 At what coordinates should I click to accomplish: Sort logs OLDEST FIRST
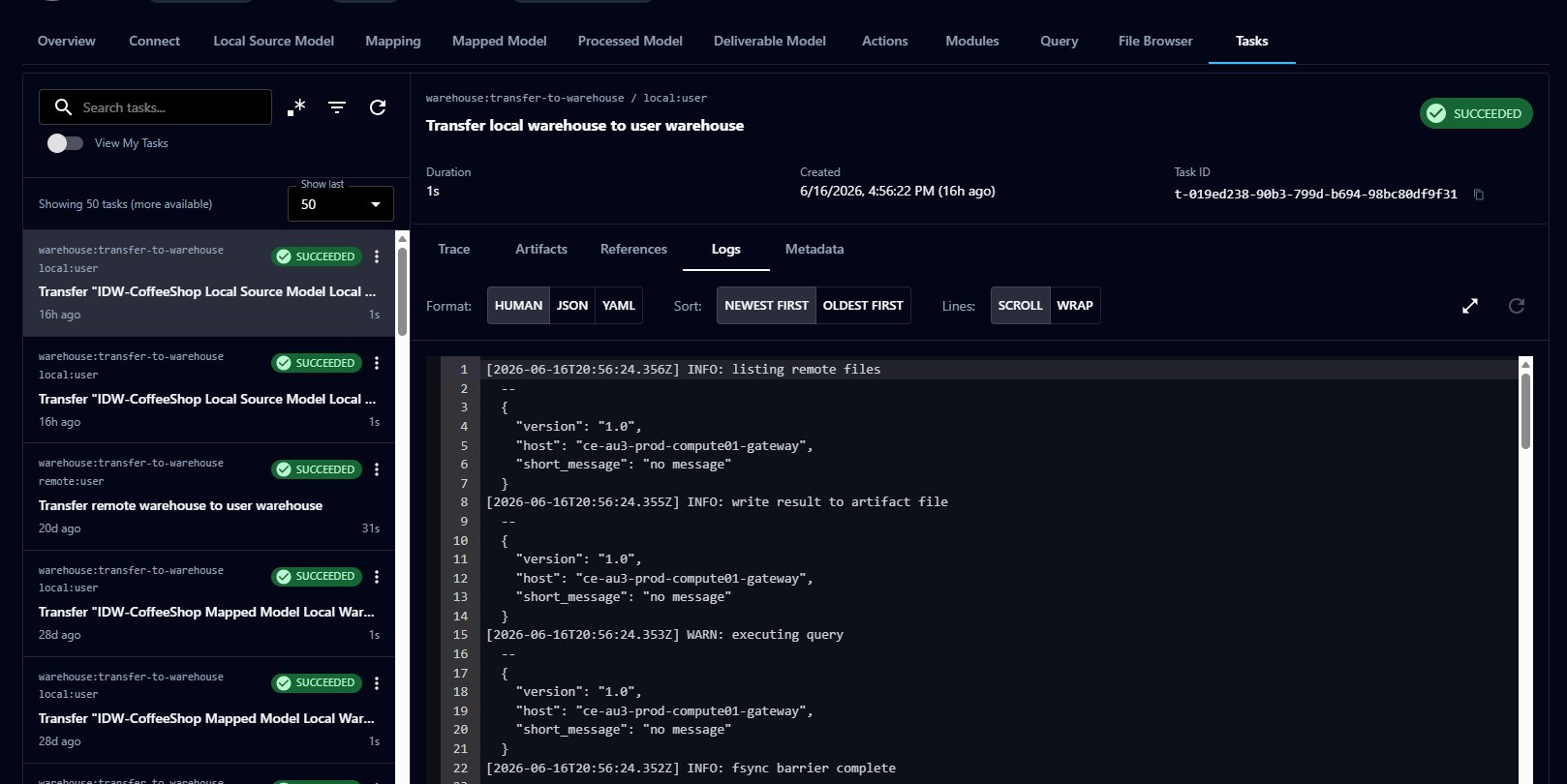point(863,306)
